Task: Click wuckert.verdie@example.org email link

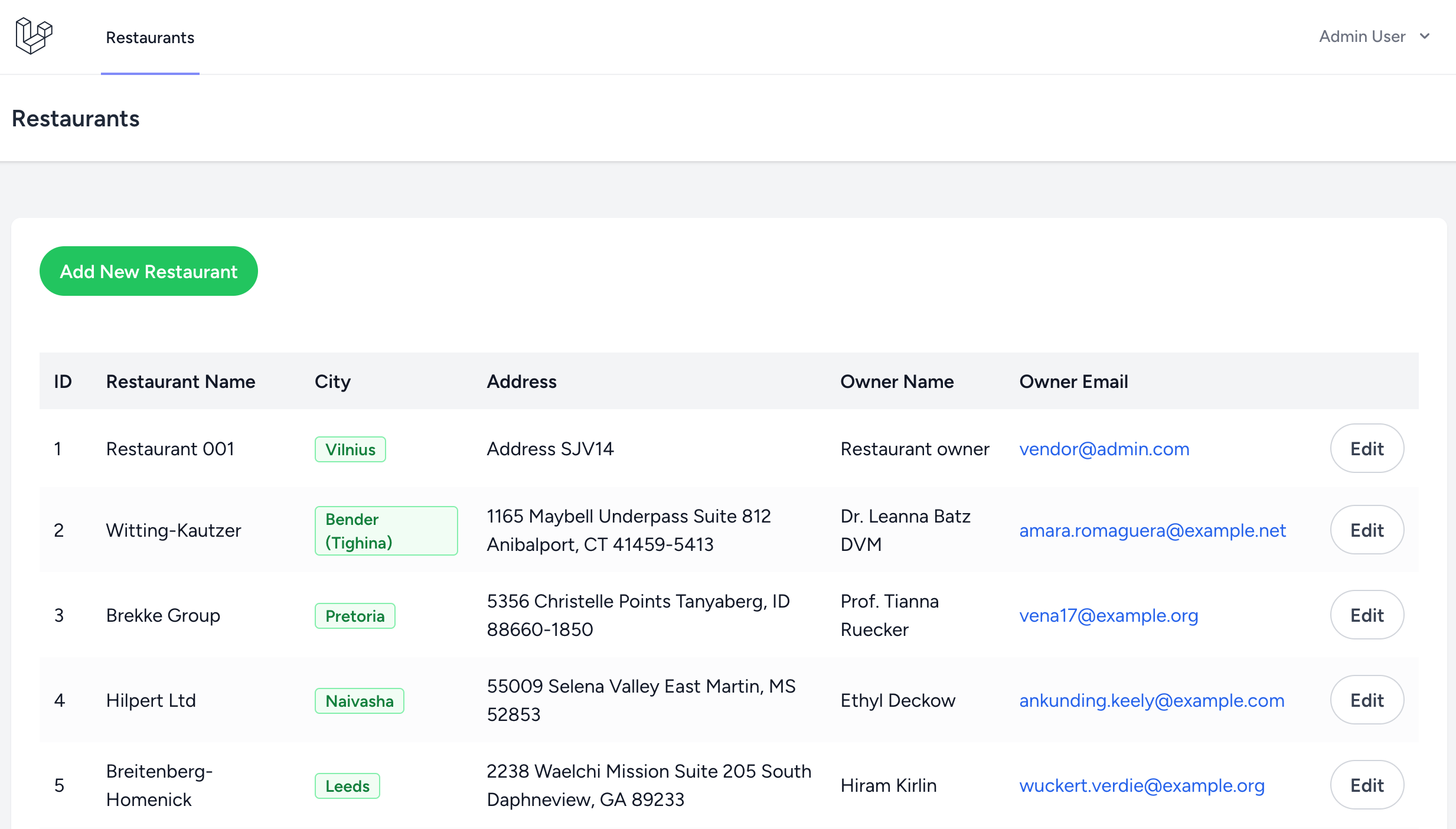Action: point(1141,785)
